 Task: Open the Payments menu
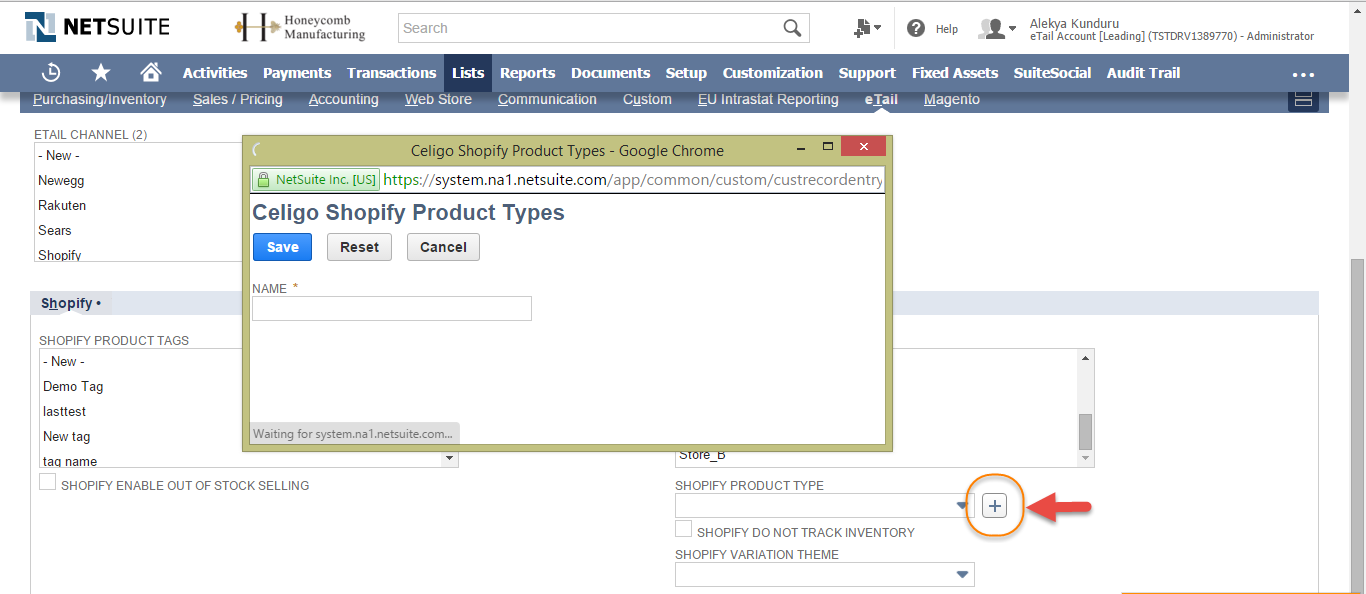pyautogui.click(x=297, y=73)
